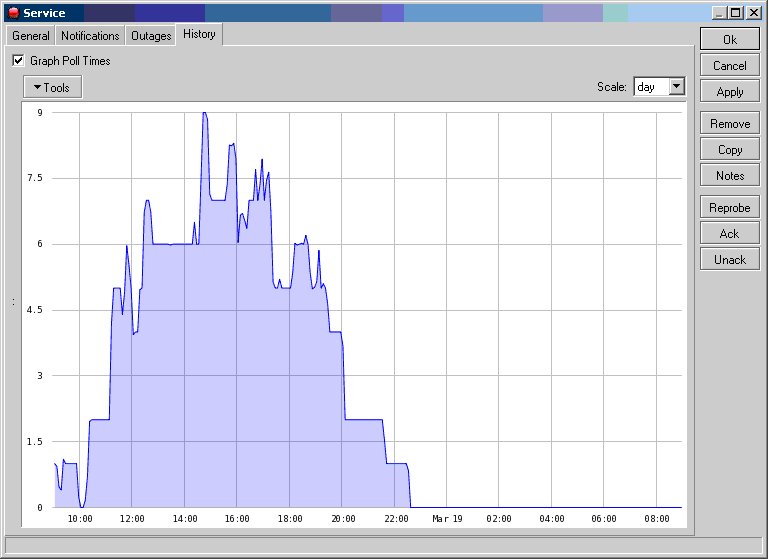This screenshot has height=559, width=768.
Task: Confirm with the Ok button
Action: coord(730,39)
